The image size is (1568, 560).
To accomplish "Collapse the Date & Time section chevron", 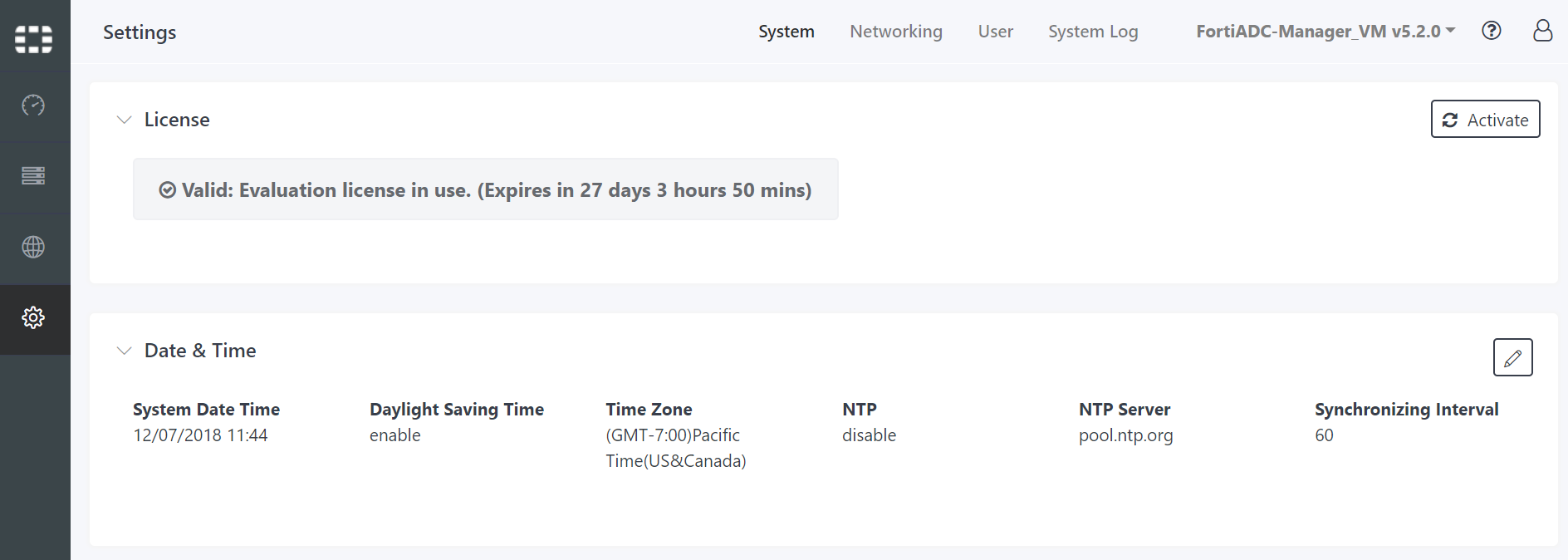I will [x=125, y=351].
